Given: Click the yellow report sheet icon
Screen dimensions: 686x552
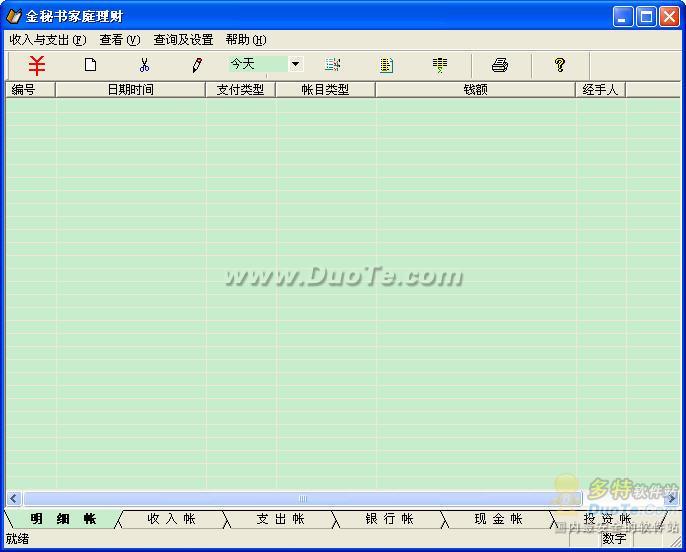Looking at the screenshot, I should [387, 65].
